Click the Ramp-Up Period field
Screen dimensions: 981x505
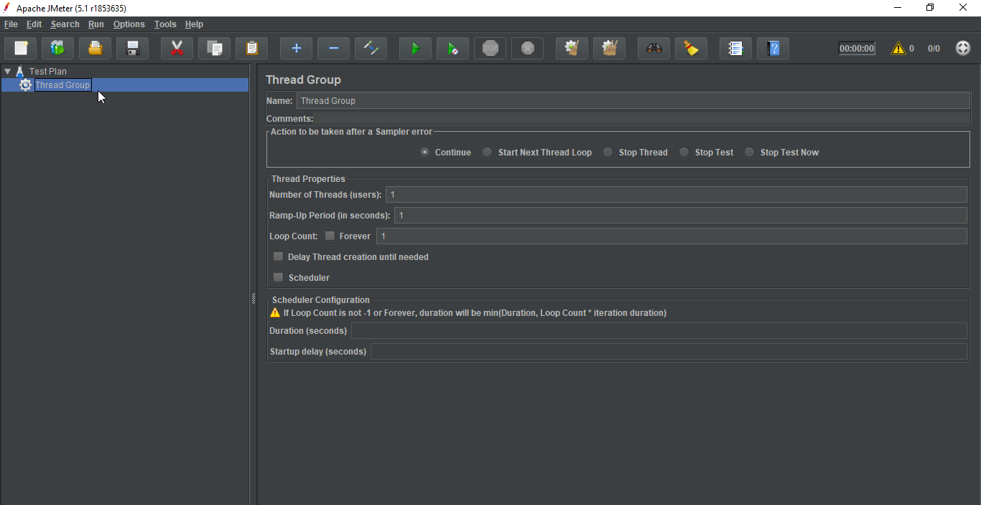(x=681, y=215)
